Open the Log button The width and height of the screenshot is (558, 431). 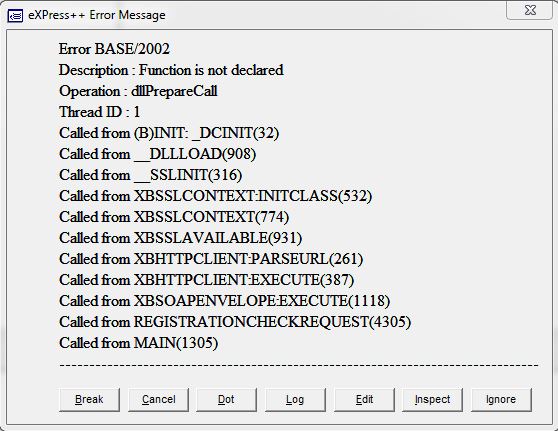(x=295, y=400)
